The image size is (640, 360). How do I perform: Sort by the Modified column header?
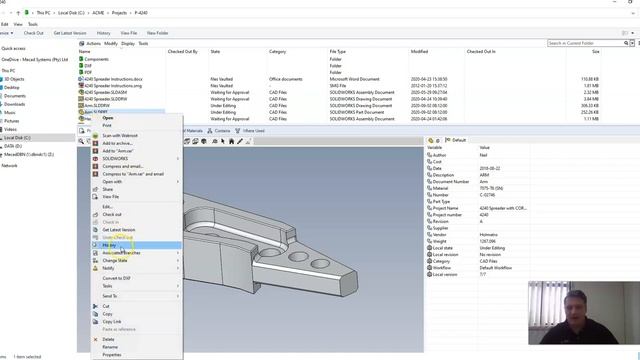pyautogui.click(x=419, y=51)
